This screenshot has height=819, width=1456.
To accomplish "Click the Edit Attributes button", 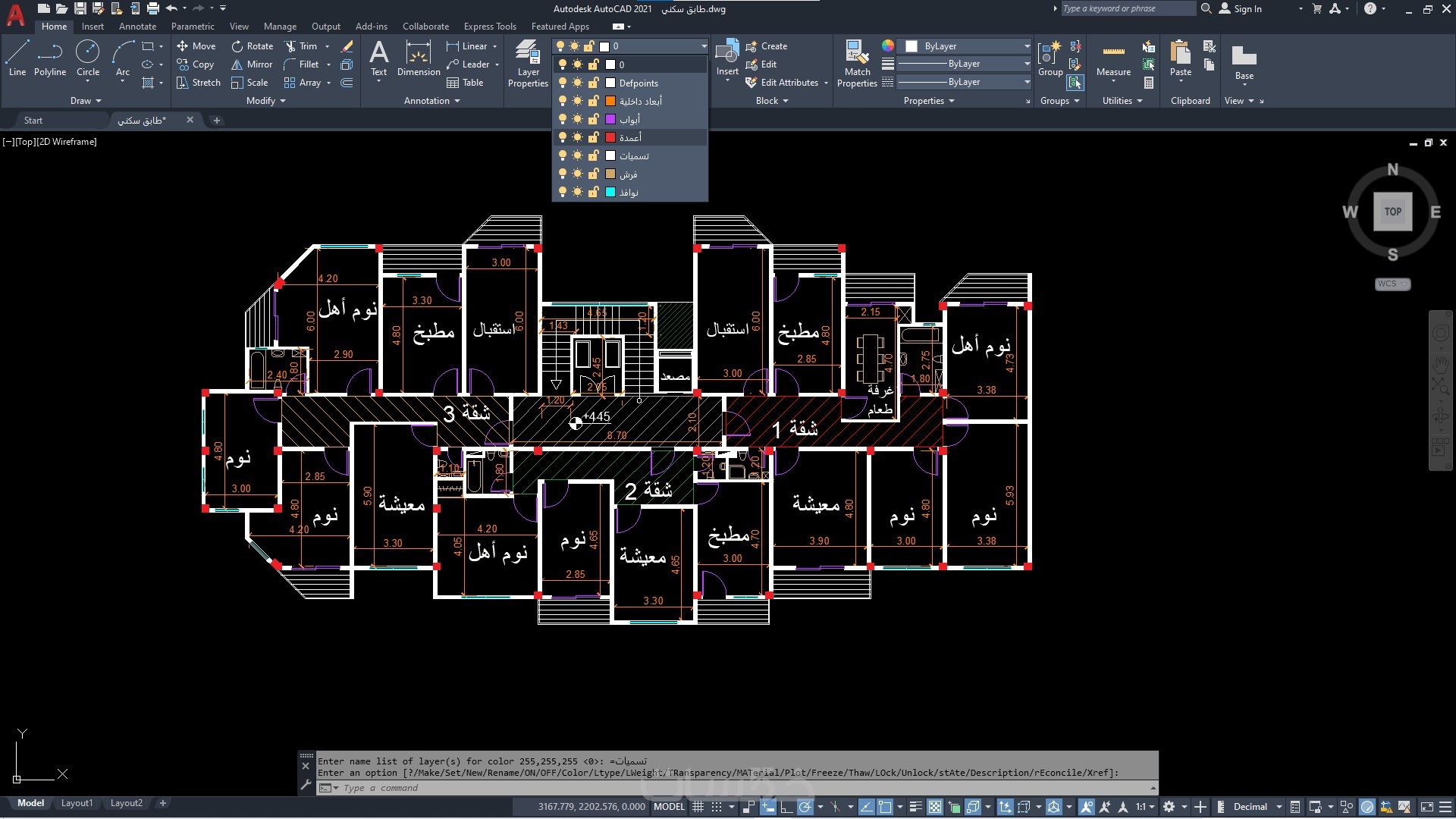I will pyautogui.click(x=789, y=83).
